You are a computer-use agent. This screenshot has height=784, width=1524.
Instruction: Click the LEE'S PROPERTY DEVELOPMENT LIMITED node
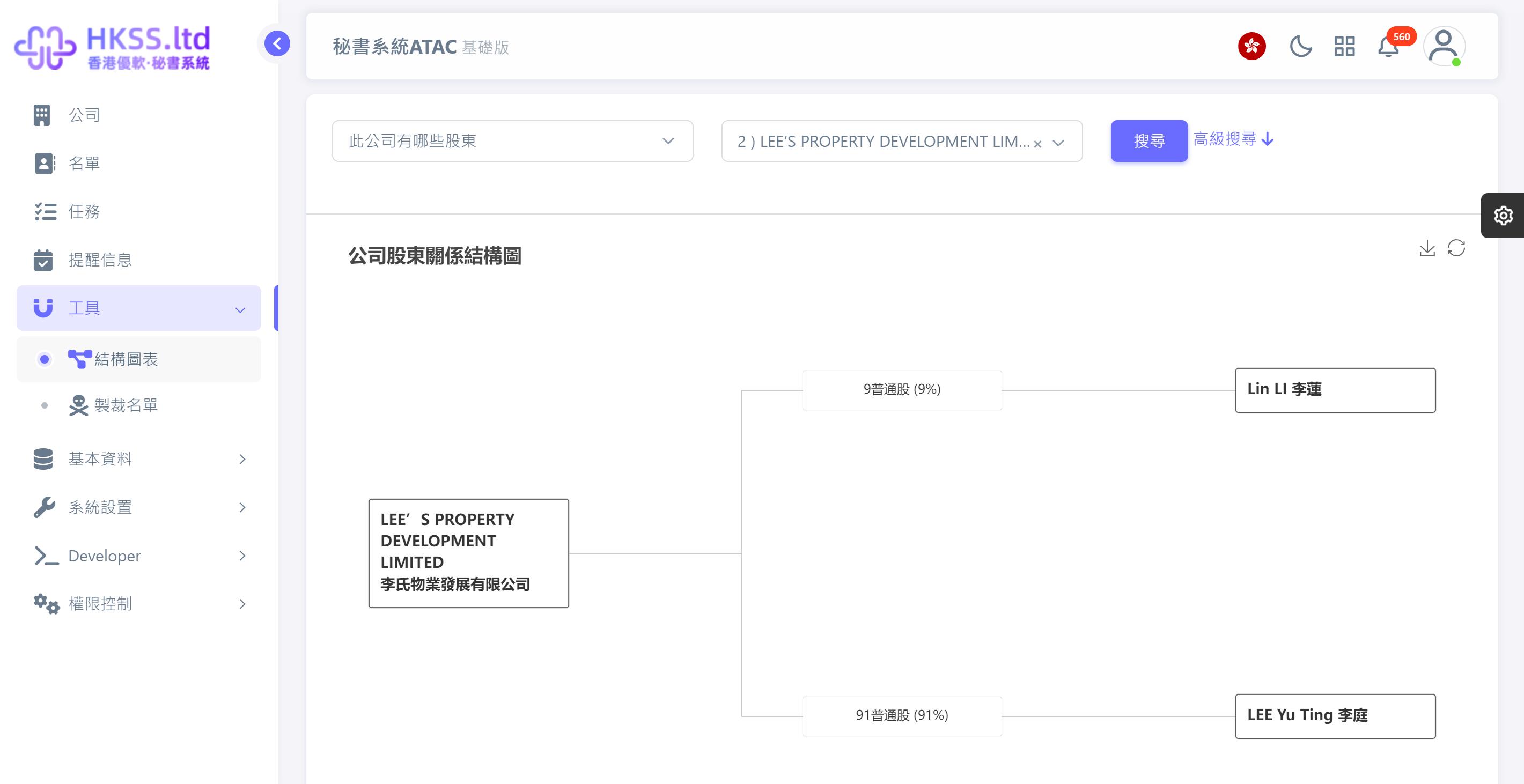[x=468, y=553]
